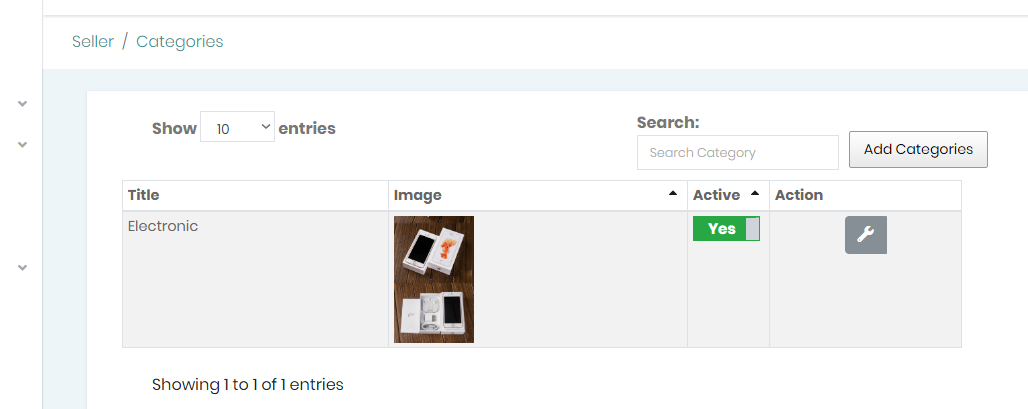Click the grey handle of Active switch
This screenshot has width=1028, height=409.
coord(753,229)
